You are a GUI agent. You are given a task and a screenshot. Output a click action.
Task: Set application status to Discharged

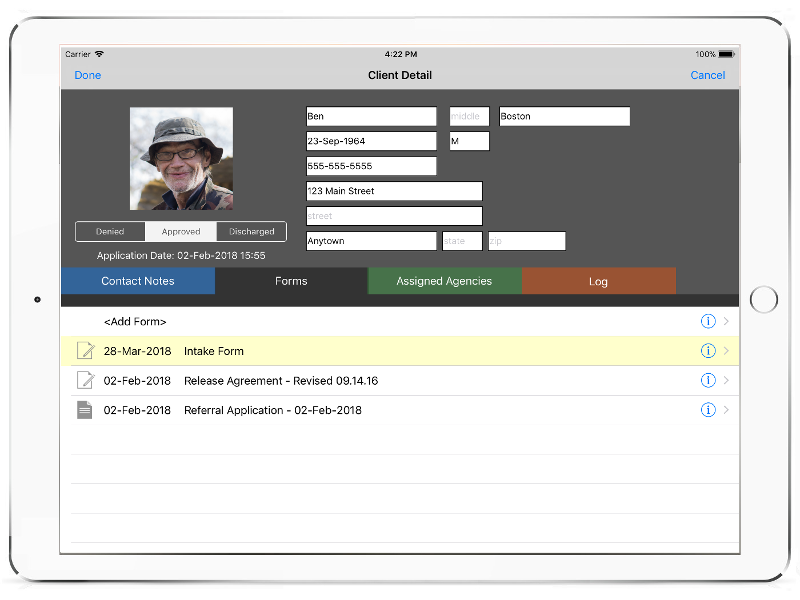tap(251, 232)
